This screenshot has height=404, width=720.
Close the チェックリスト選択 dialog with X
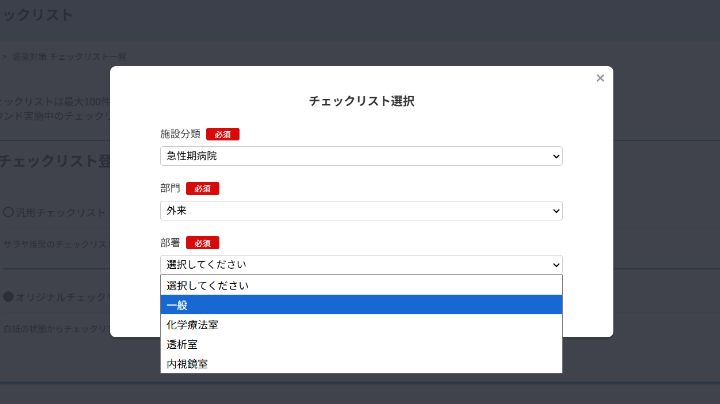pyautogui.click(x=600, y=78)
